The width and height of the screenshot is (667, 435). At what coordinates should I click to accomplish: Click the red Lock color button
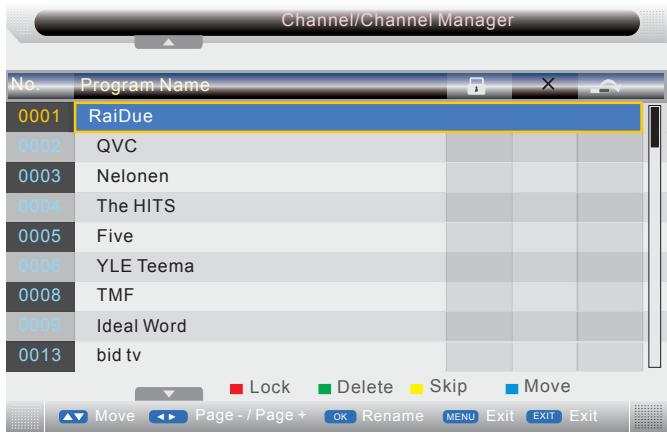[x=236, y=389]
